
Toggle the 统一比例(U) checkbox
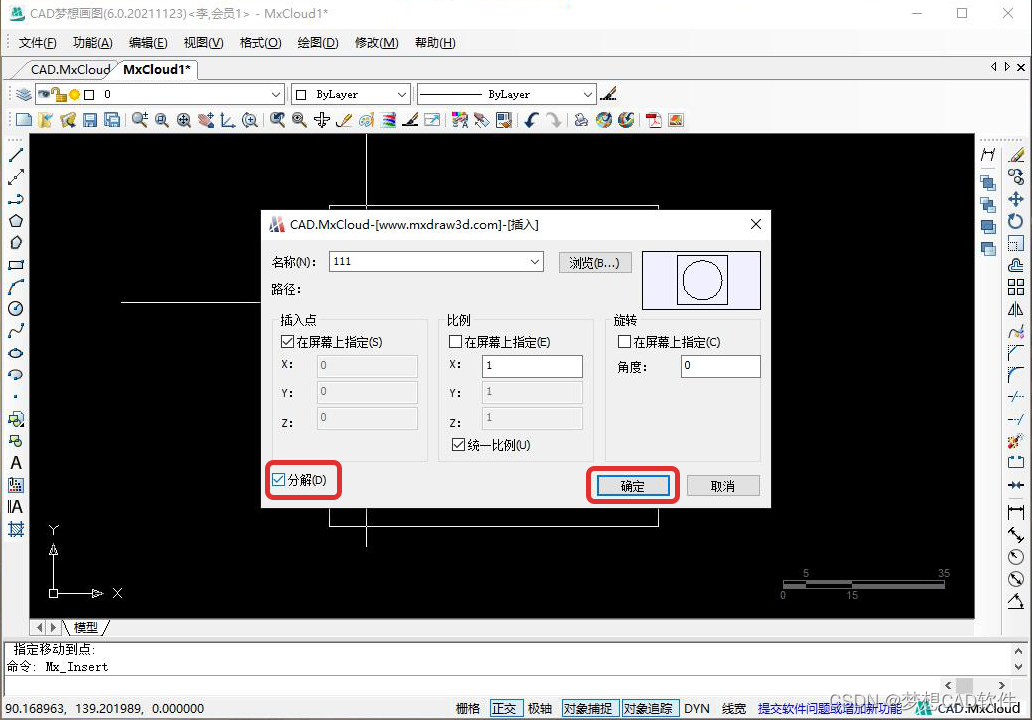pos(459,445)
